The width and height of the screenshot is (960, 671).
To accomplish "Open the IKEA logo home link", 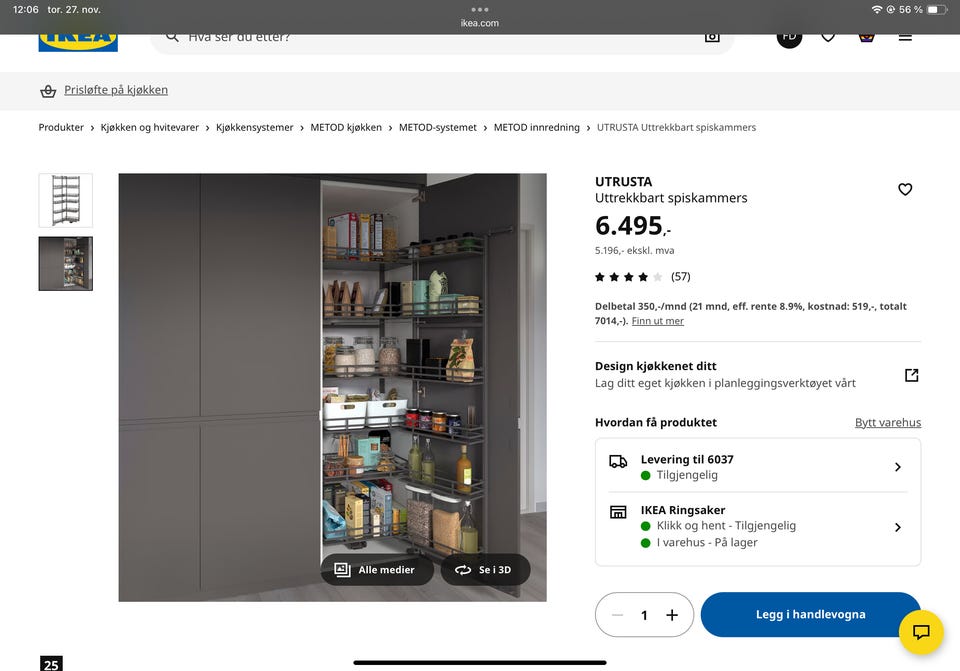I will 78,42.
